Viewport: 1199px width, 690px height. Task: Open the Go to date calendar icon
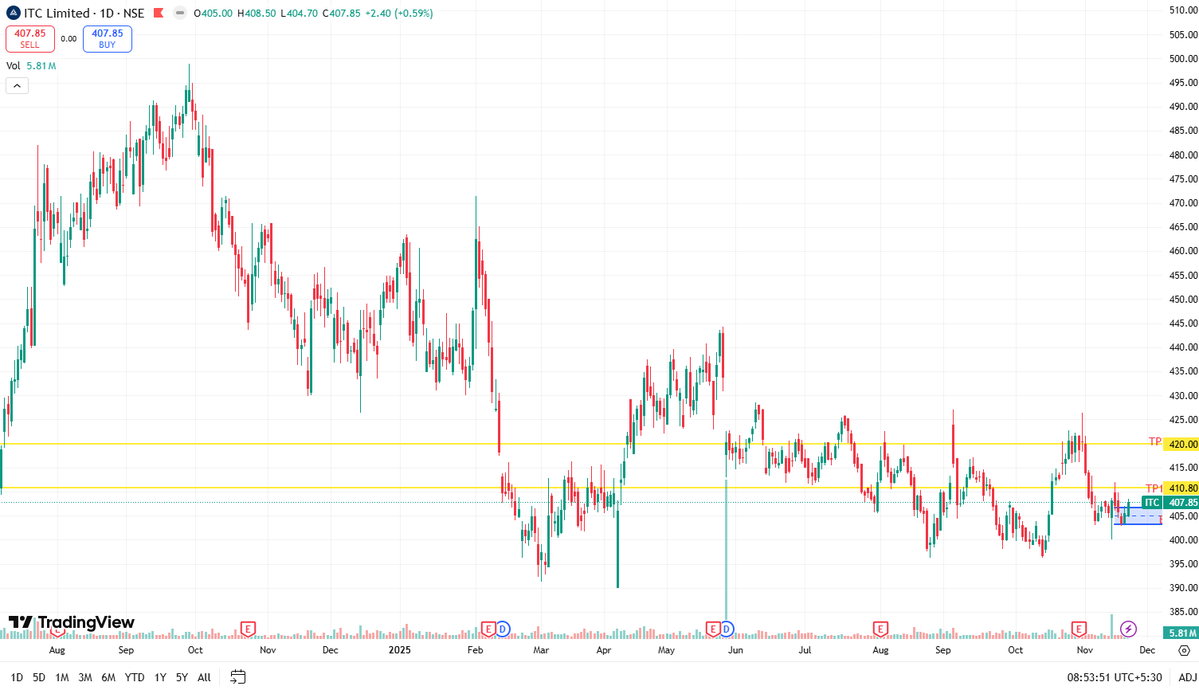tap(237, 677)
